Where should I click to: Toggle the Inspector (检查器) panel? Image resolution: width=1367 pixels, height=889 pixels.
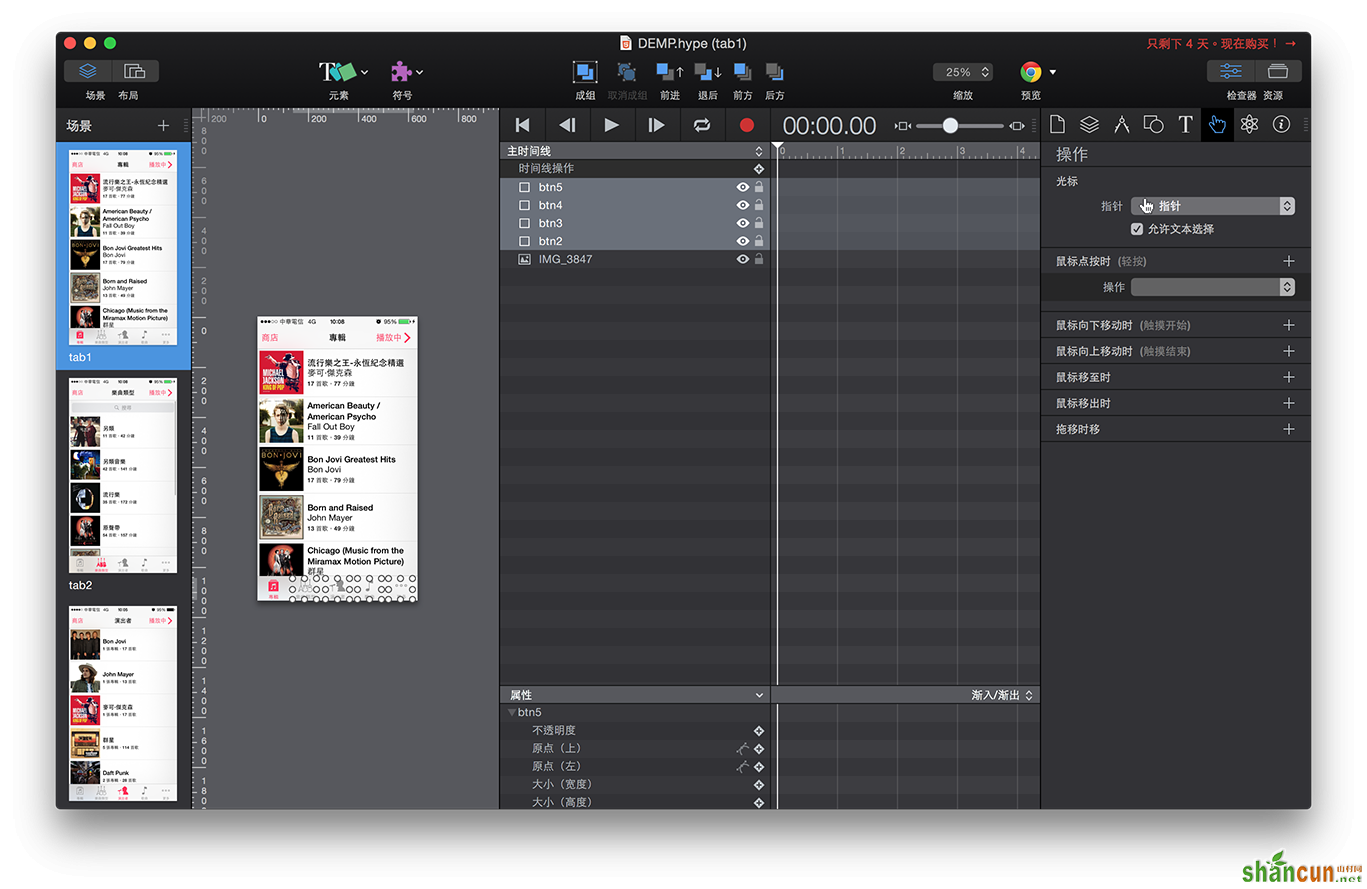click(x=1231, y=71)
